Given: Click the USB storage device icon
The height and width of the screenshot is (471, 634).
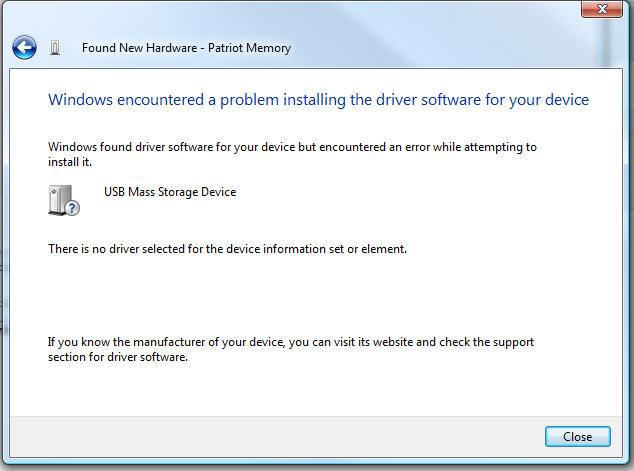Looking at the screenshot, I should (61, 199).
